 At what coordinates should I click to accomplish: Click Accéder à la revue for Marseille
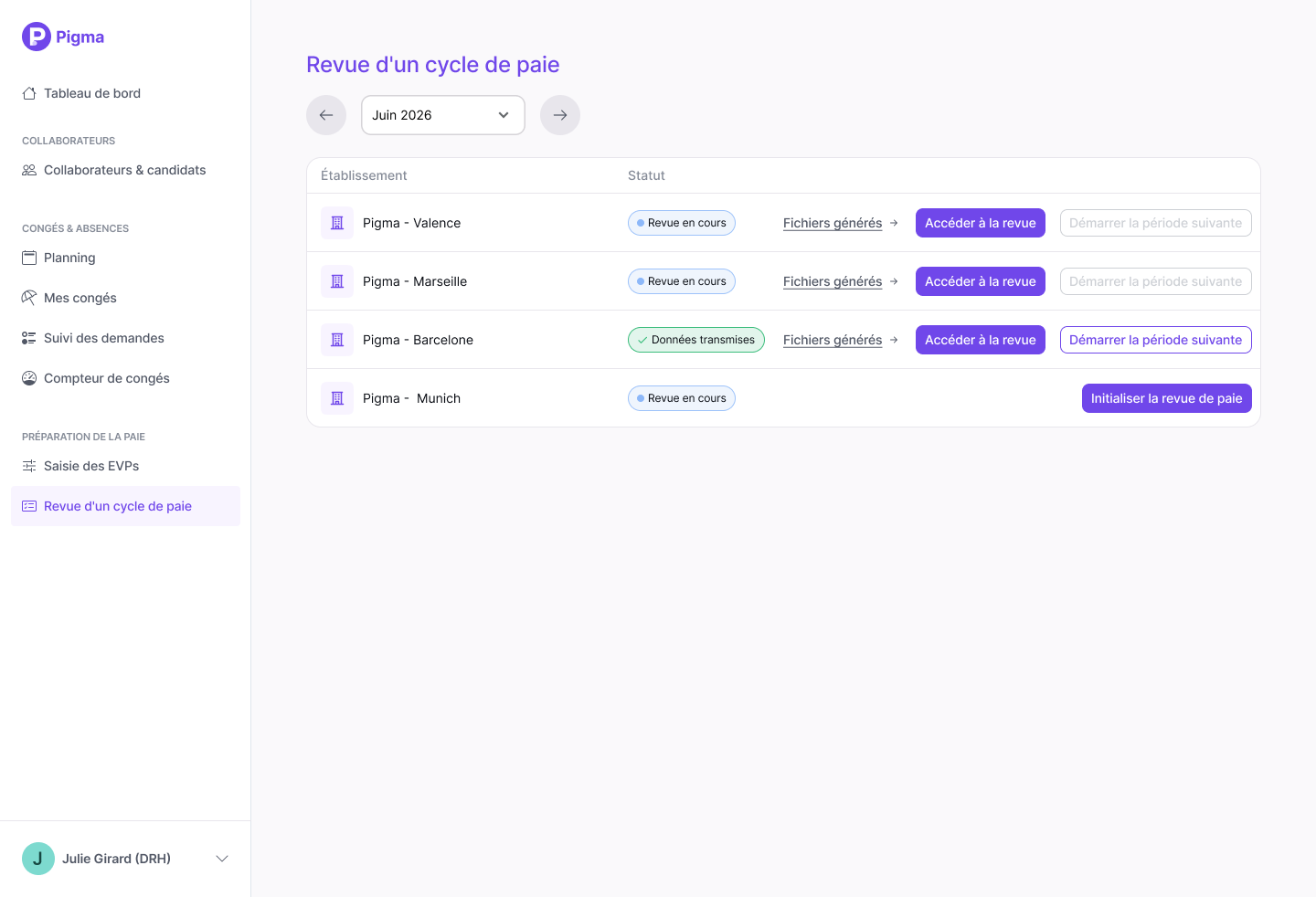981,281
